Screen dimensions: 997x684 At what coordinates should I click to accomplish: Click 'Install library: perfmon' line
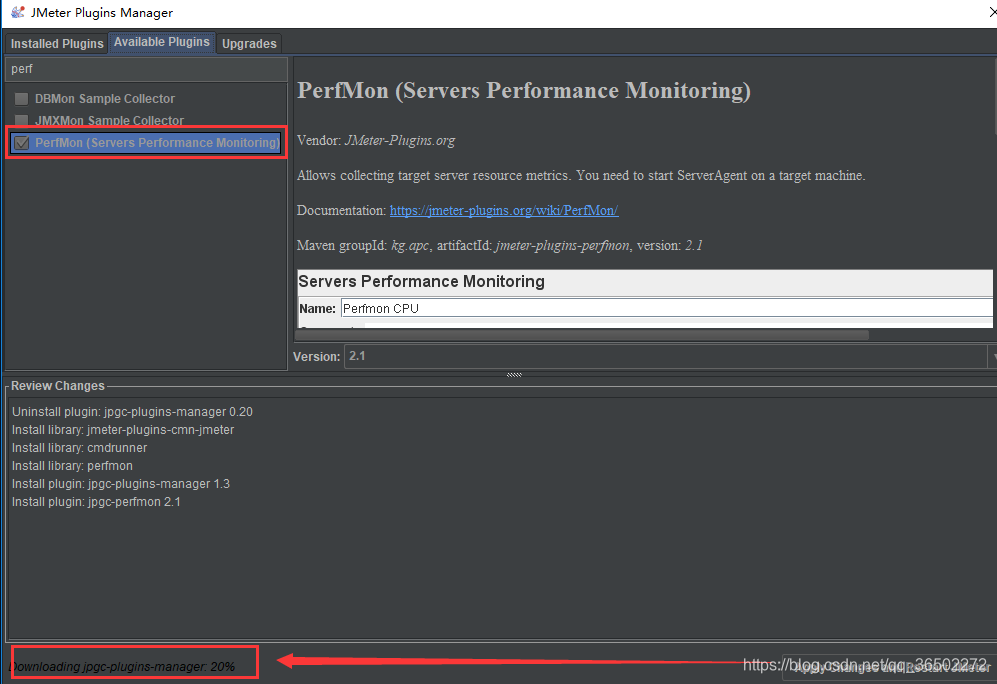pyautogui.click(x=72, y=466)
